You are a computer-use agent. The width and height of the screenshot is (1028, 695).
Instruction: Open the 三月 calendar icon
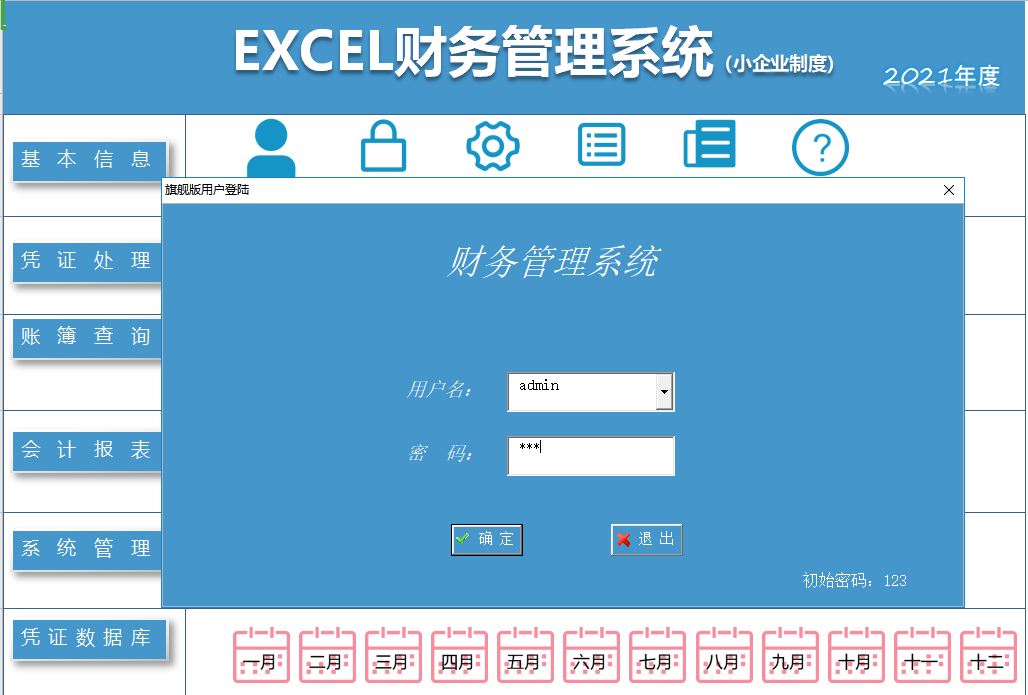click(393, 655)
